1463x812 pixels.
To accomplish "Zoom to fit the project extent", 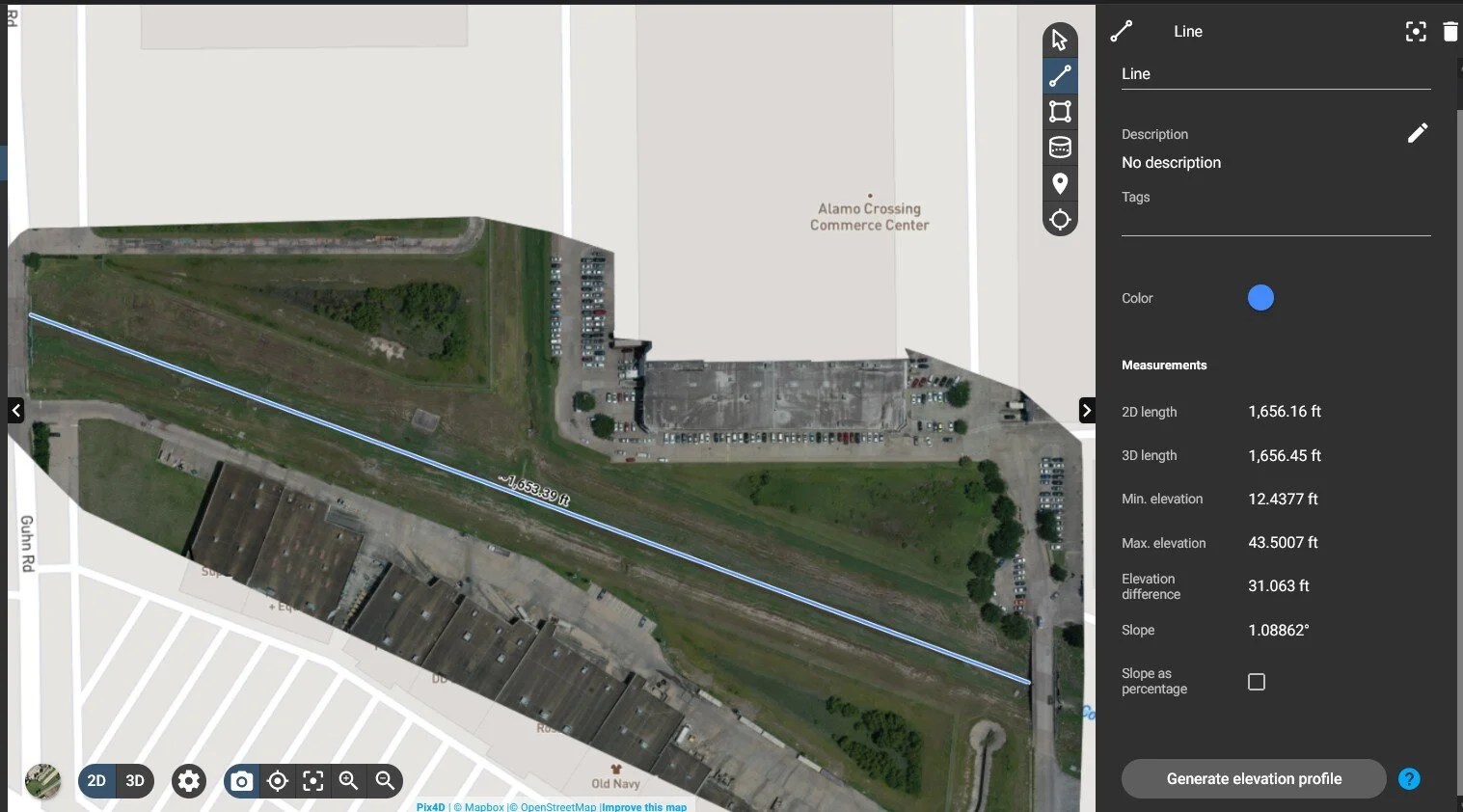I will click(312, 781).
